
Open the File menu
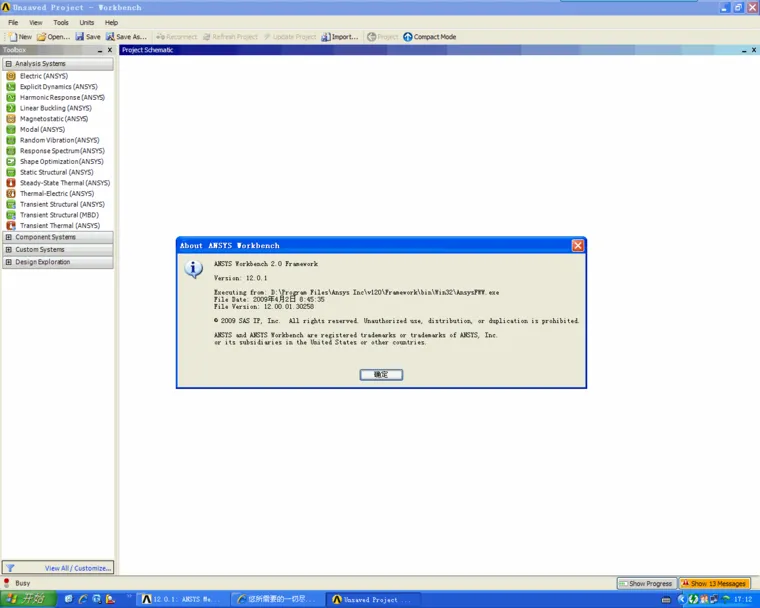tap(13, 22)
